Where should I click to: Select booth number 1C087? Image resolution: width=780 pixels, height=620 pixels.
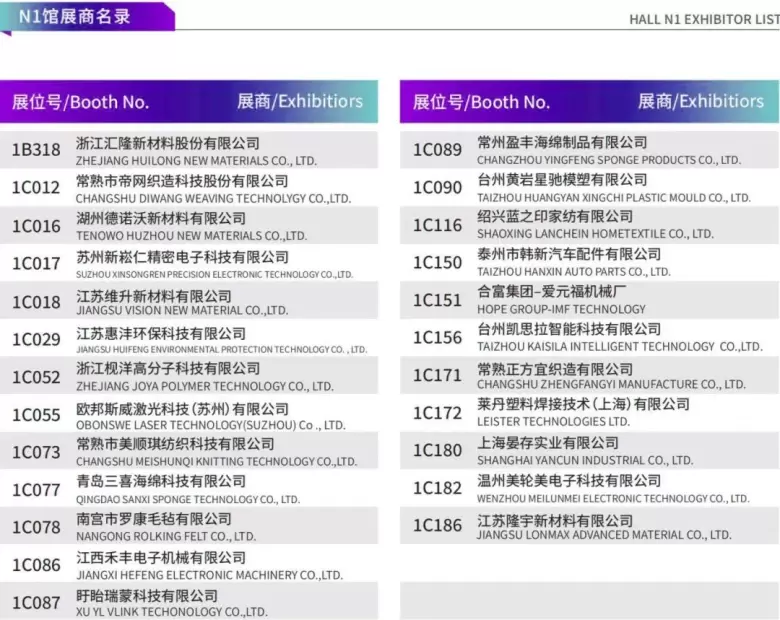pos(36,603)
